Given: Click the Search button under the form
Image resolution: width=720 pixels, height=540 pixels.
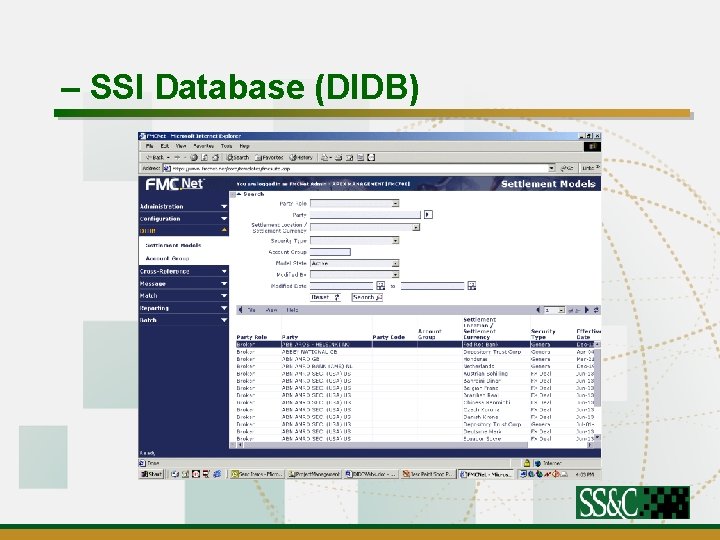Looking at the screenshot, I should point(367,298).
